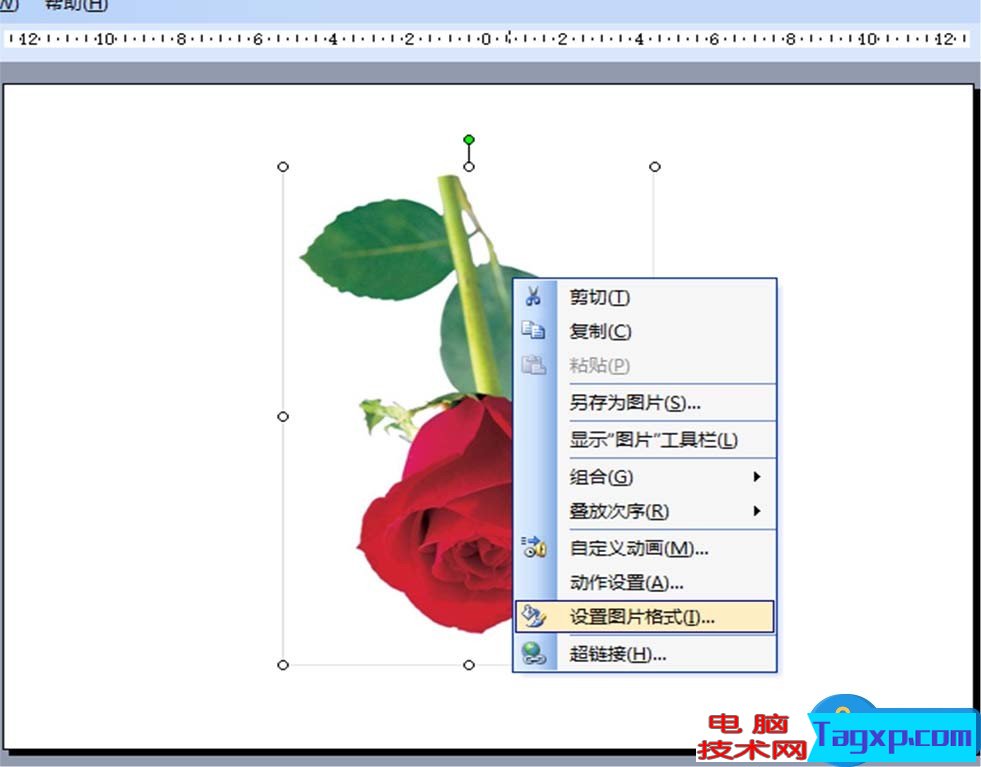The width and height of the screenshot is (981, 767).
Task: Click the globe icon beside 超链接
Action: tap(533, 654)
